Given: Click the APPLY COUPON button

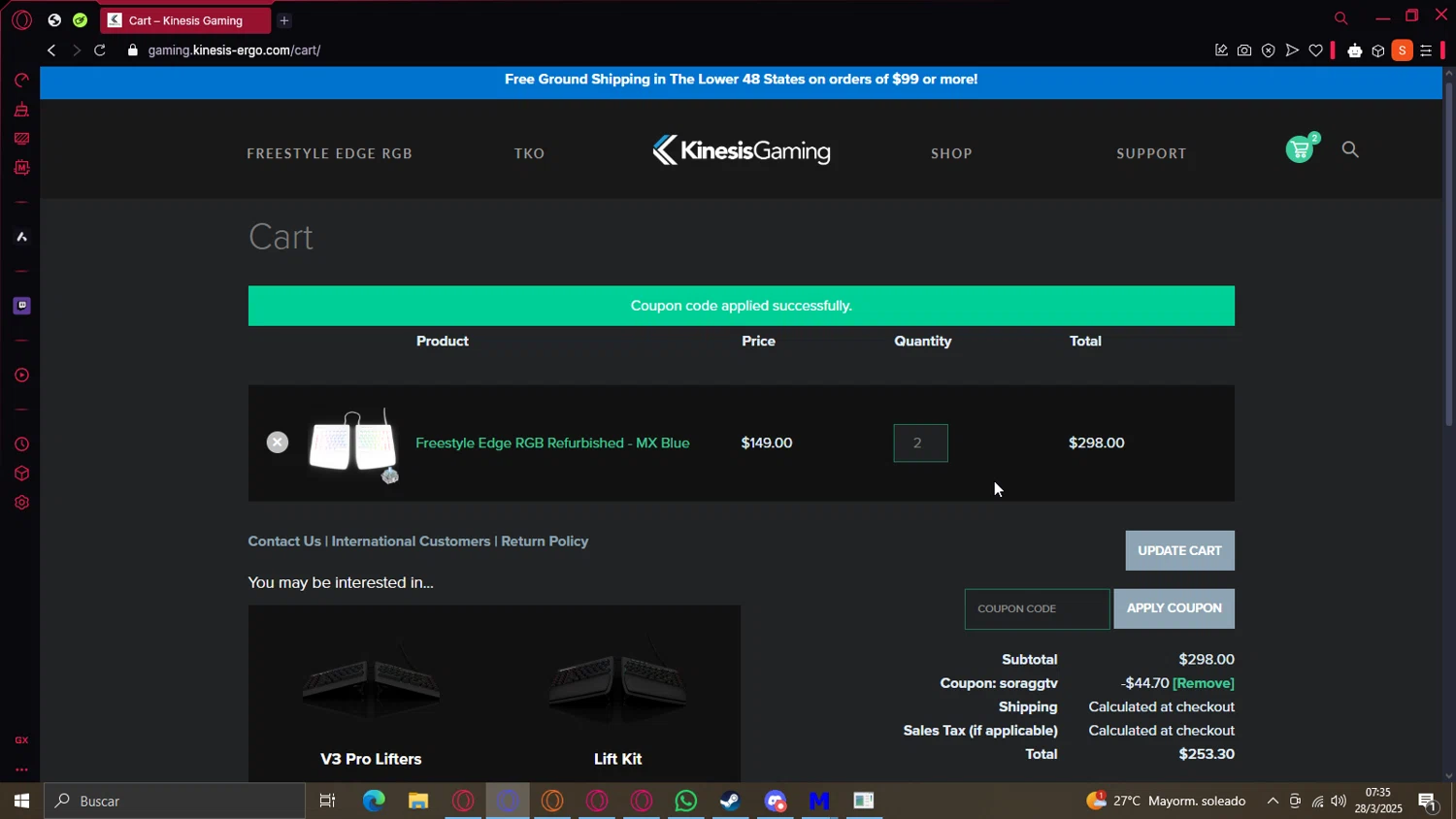Looking at the screenshot, I should point(1174,608).
